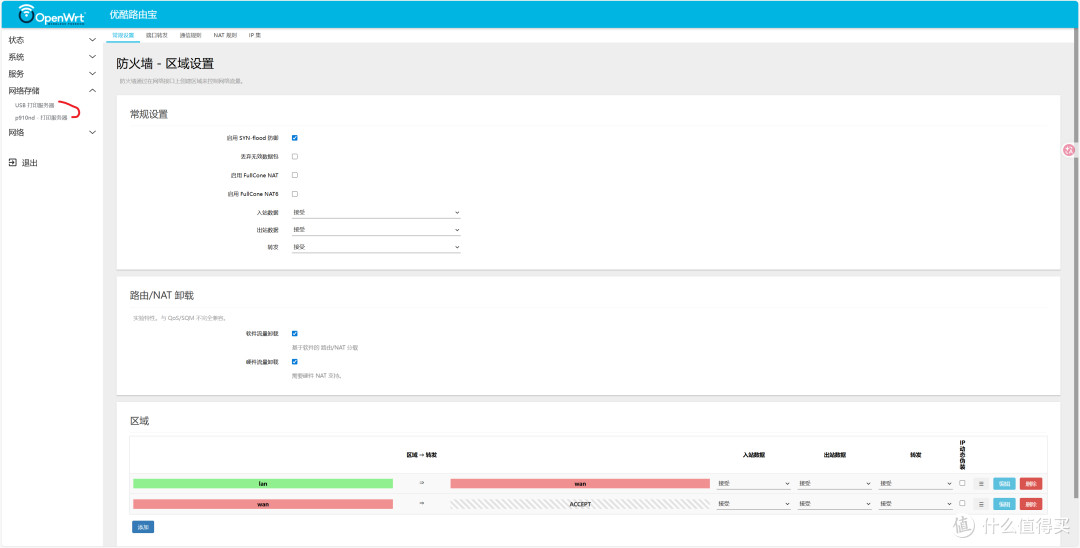
Task: Click the red 删除 button for wan zone
Action: 1030,504
